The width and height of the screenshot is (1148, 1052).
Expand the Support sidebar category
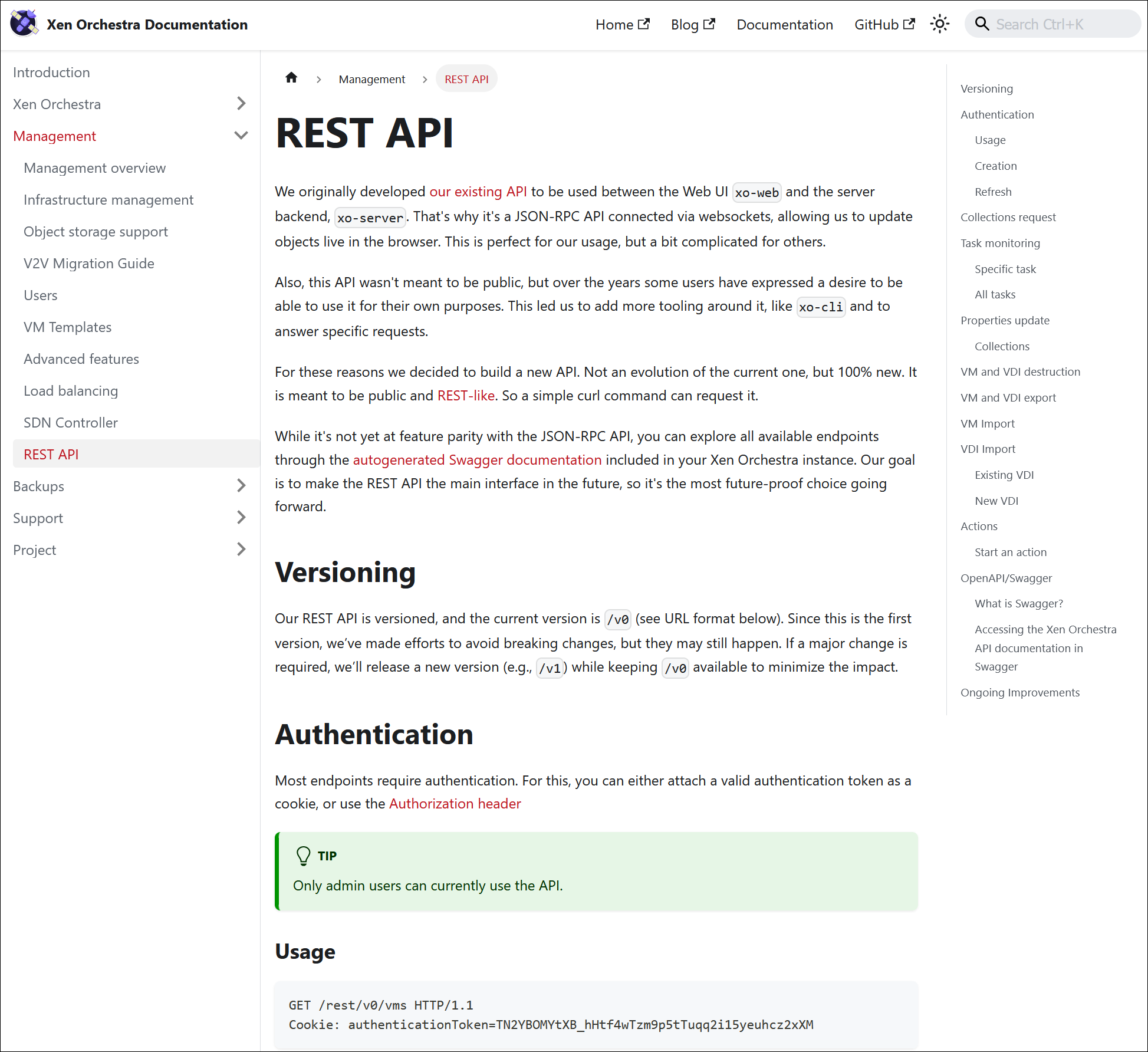tap(241, 518)
